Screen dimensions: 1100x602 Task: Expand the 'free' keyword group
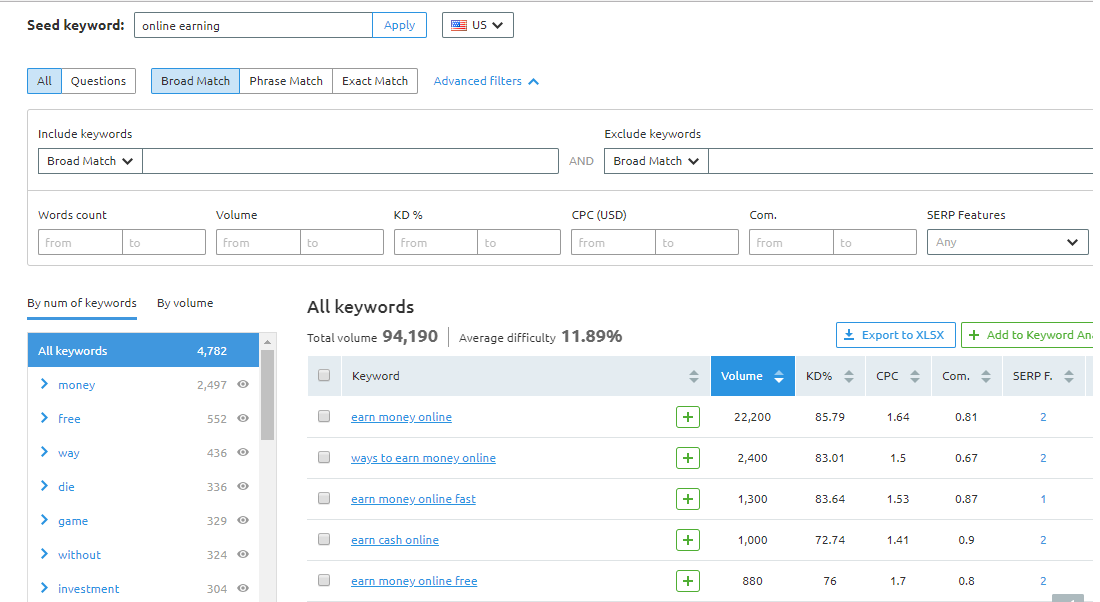pos(44,417)
